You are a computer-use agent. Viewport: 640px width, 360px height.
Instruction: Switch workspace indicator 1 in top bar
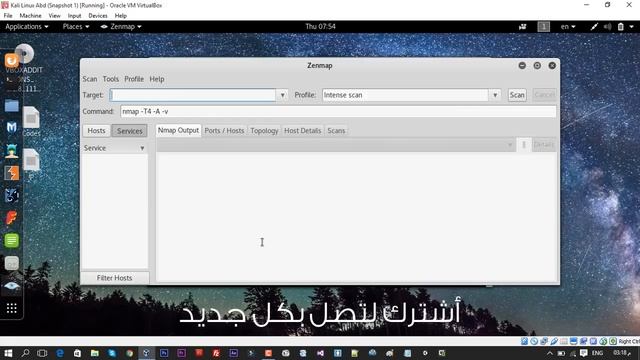click(x=543, y=27)
